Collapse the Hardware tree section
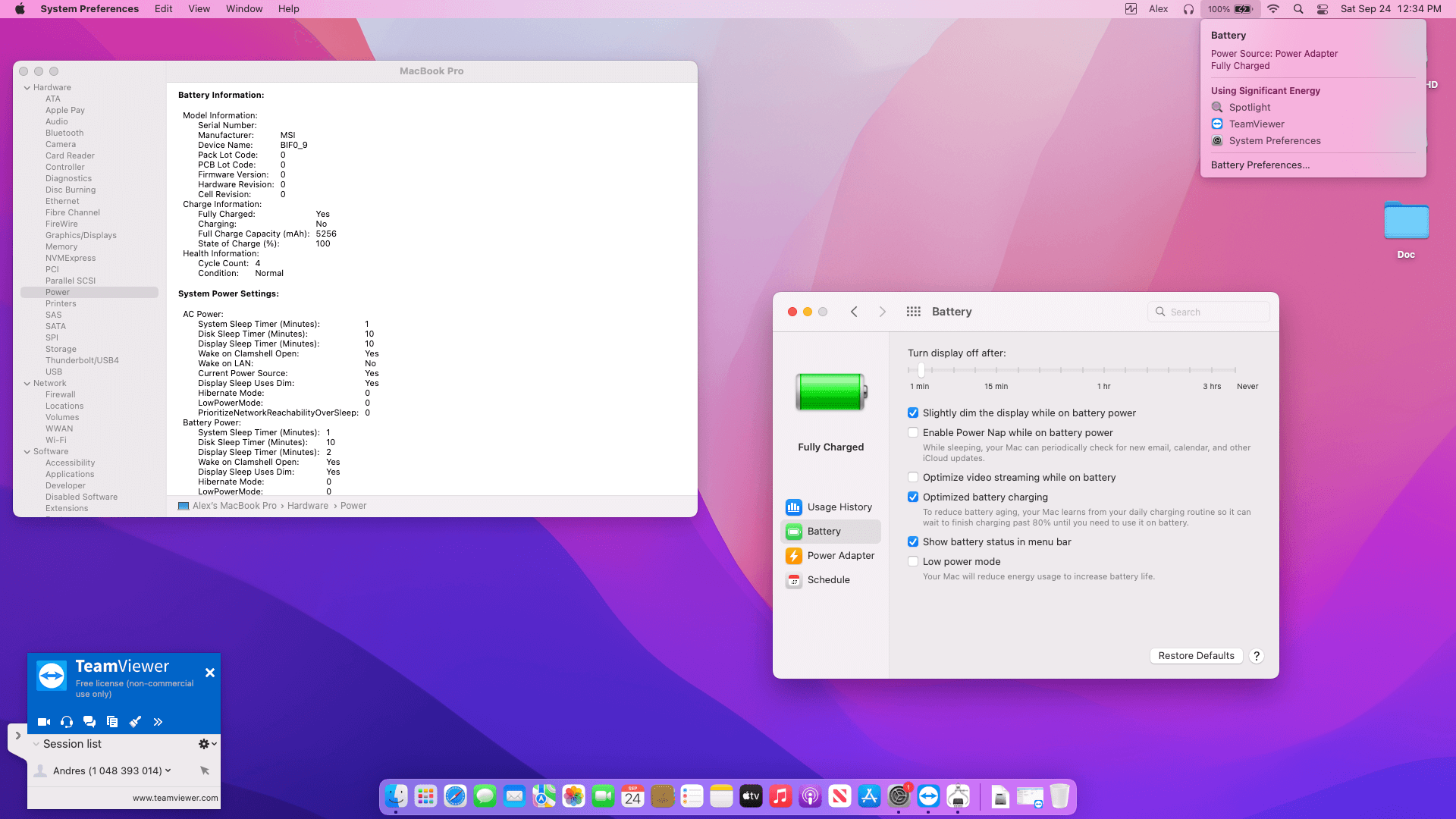1456x819 pixels. click(x=27, y=88)
